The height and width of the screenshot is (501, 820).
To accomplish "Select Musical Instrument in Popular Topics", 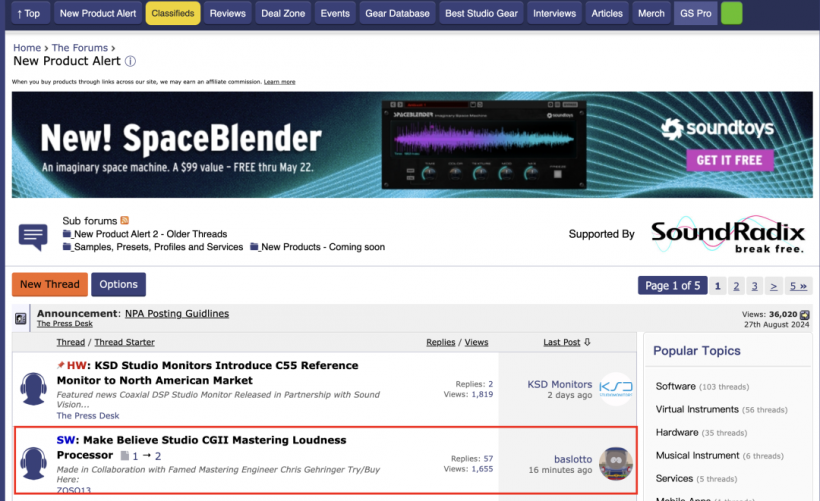I will [698, 456].
